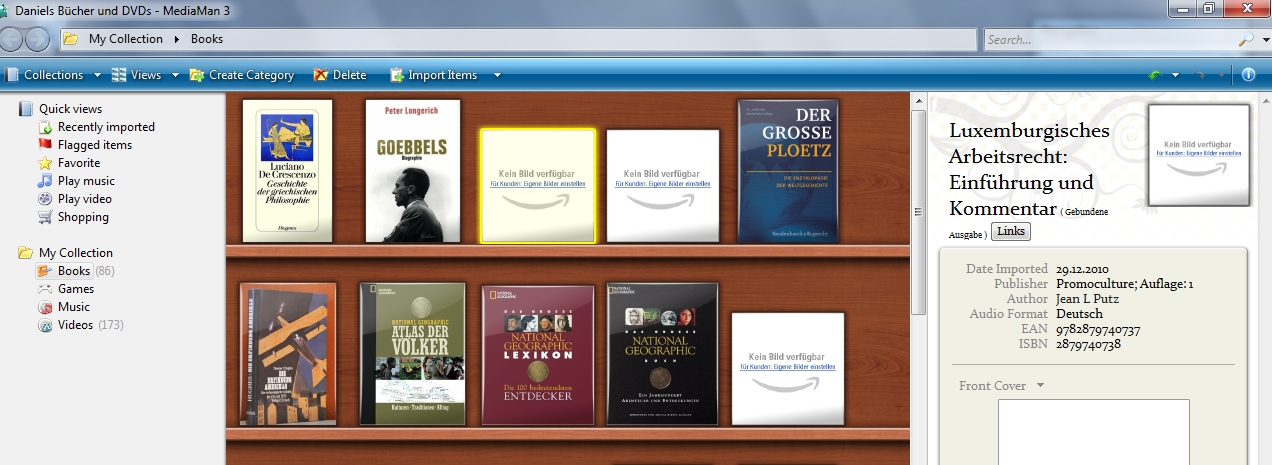This screenshot has width=1272, height=465.
Task: Open Shopping quick view
Action: point(83,217)
